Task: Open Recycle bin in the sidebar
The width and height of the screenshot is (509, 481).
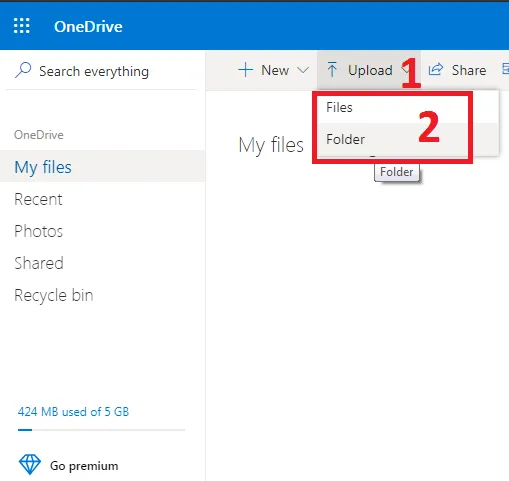Action: point(102,295)
